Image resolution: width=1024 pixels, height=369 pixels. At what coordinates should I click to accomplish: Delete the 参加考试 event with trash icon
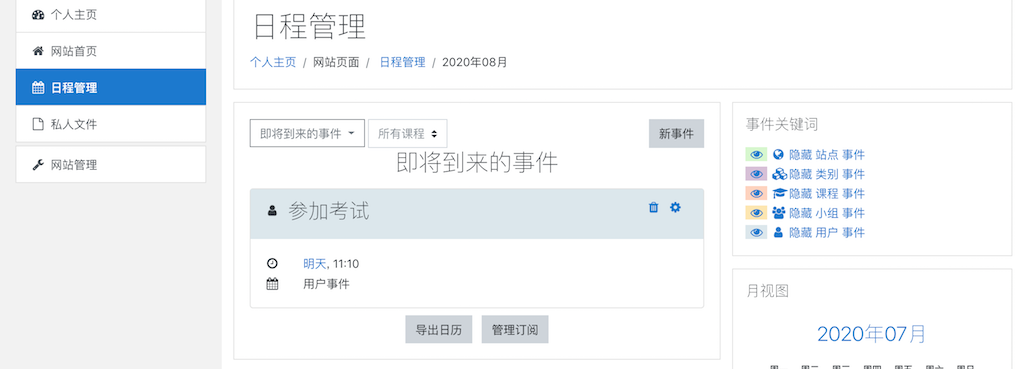coord(653,208)
